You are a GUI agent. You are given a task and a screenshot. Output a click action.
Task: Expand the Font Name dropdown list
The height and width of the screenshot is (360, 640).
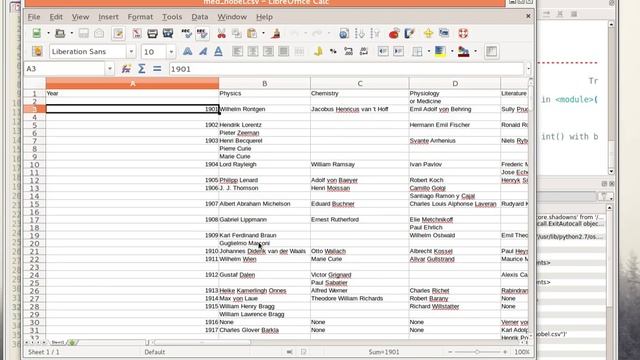point(131,51)
